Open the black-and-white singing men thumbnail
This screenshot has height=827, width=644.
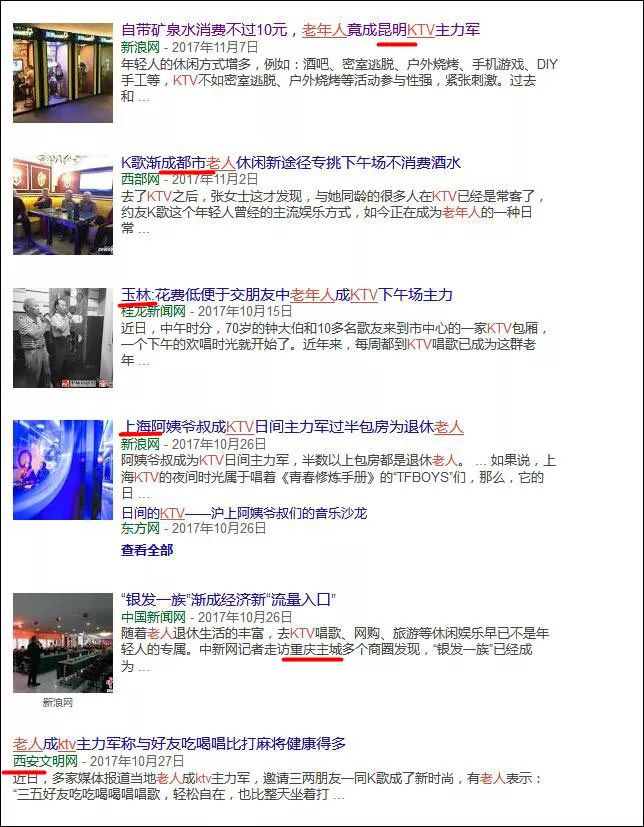63,338
